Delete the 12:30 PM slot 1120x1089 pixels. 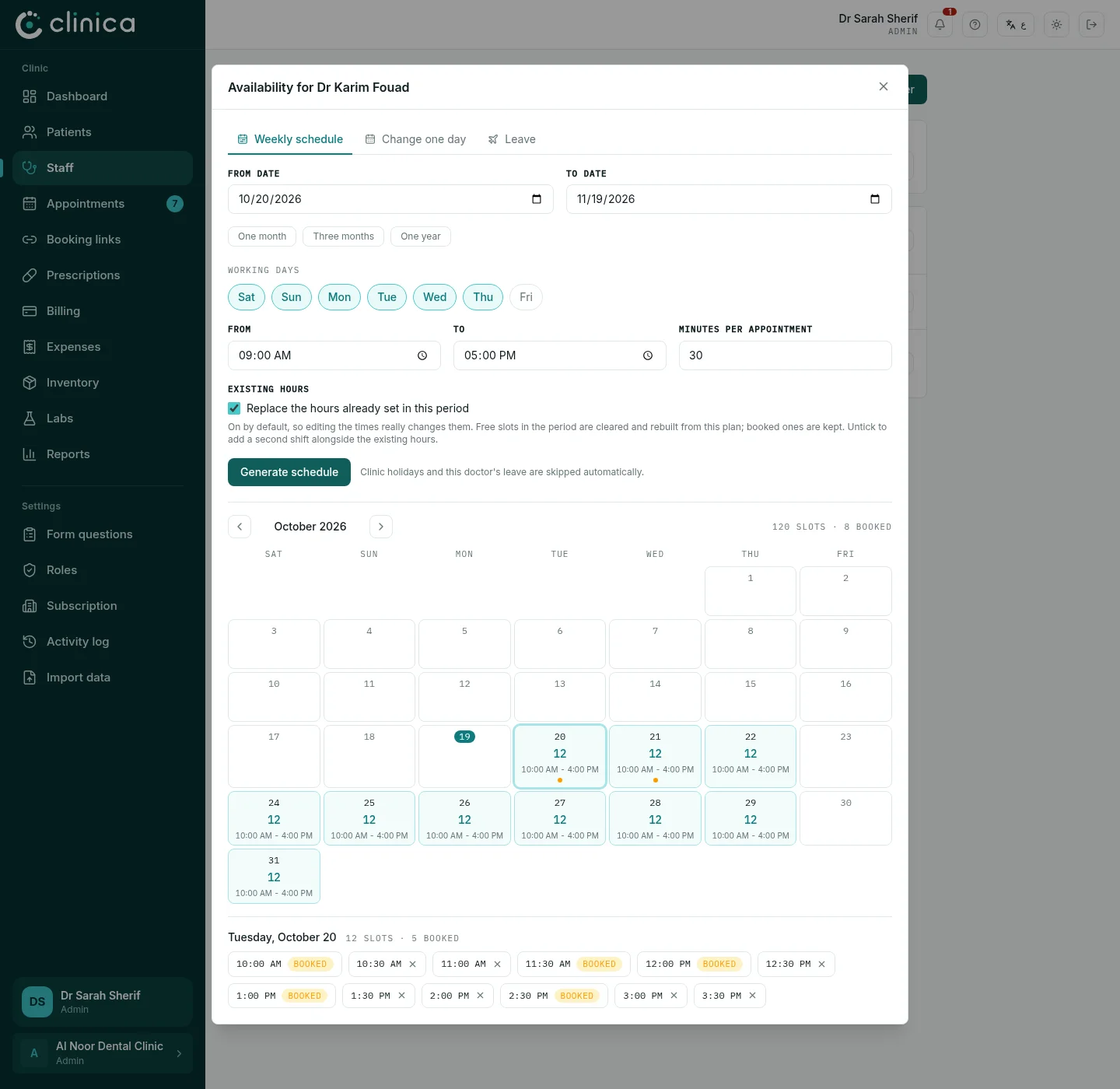coord(822,965)
